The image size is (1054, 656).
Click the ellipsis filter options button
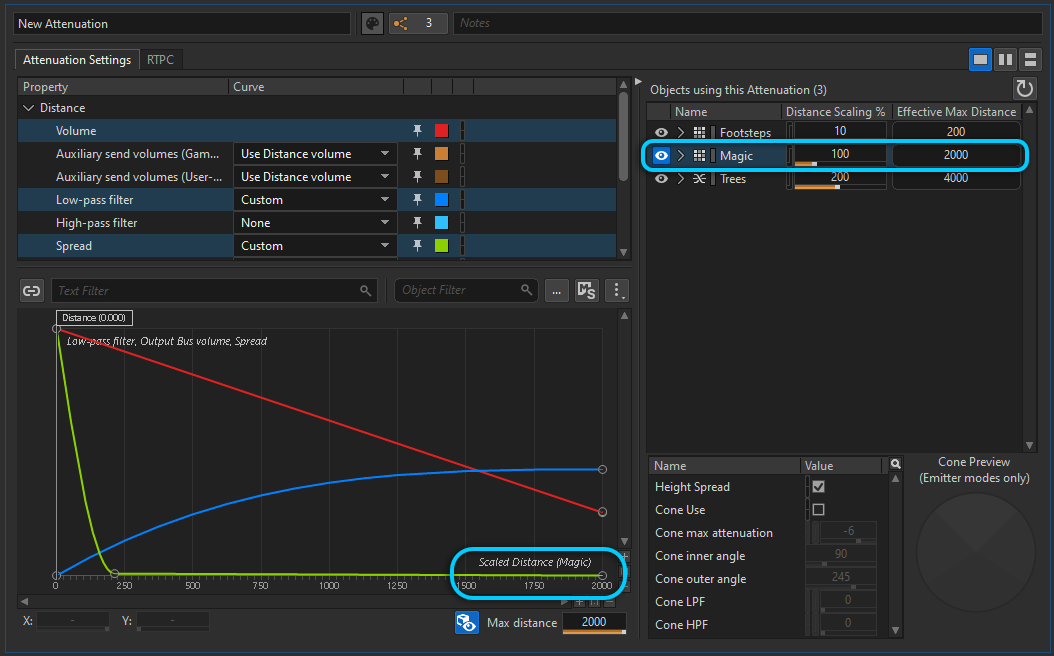point(556,289)
